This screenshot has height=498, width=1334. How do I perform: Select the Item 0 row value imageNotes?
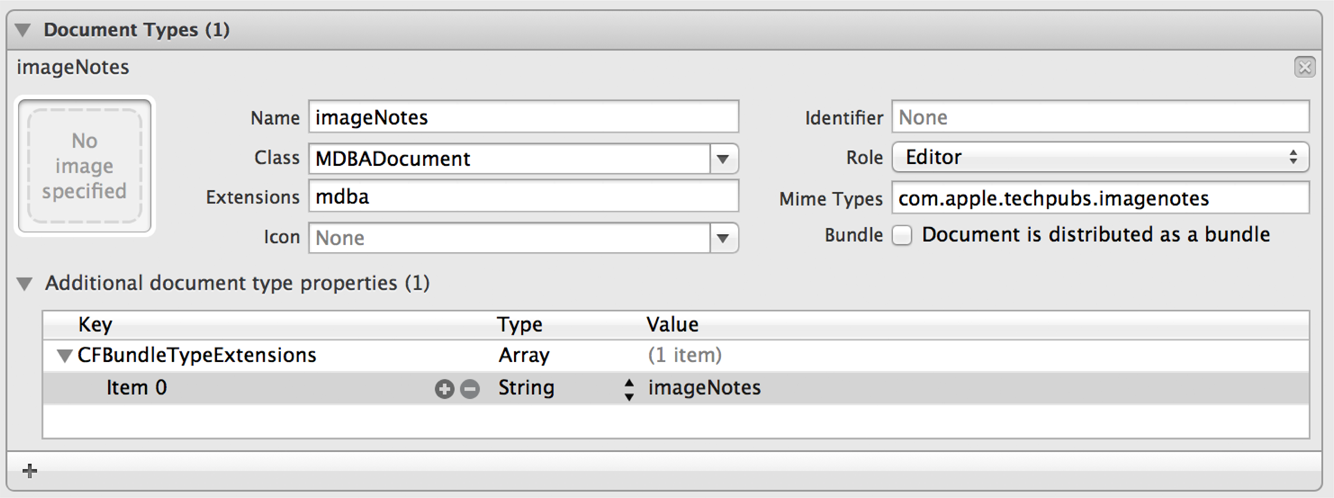click(704, 388)
